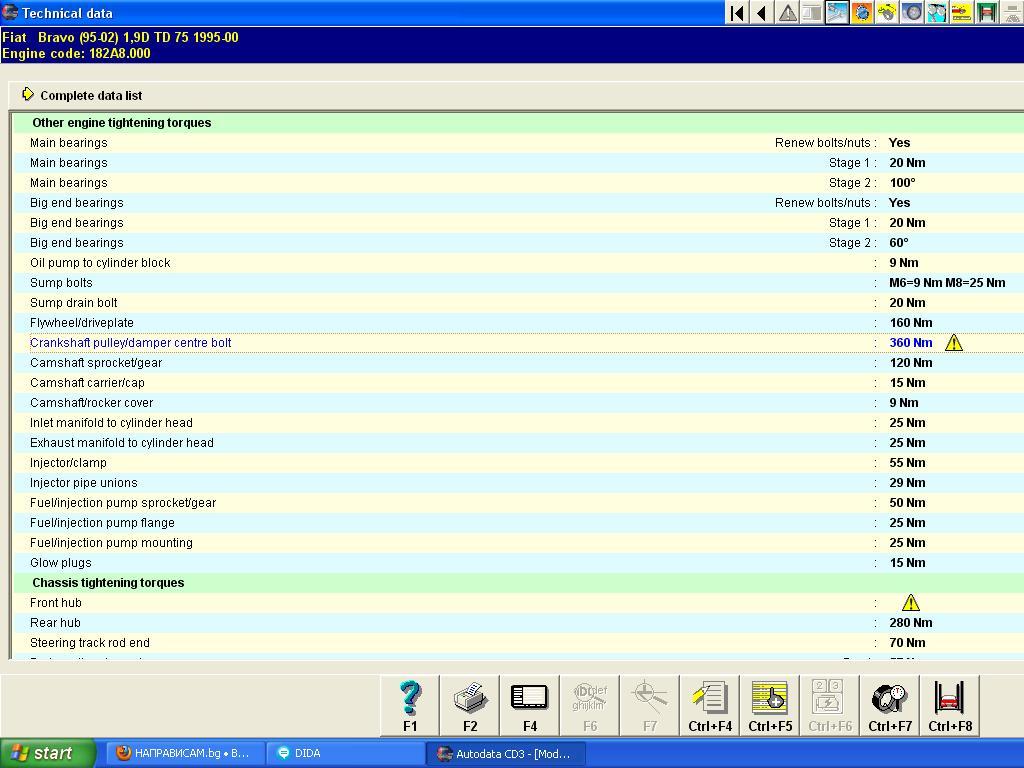The width and height of the screenshot is (1024, 768).
Task: Open the Ctrl+F8 car lift button
Action: click(x=950, y=705)
